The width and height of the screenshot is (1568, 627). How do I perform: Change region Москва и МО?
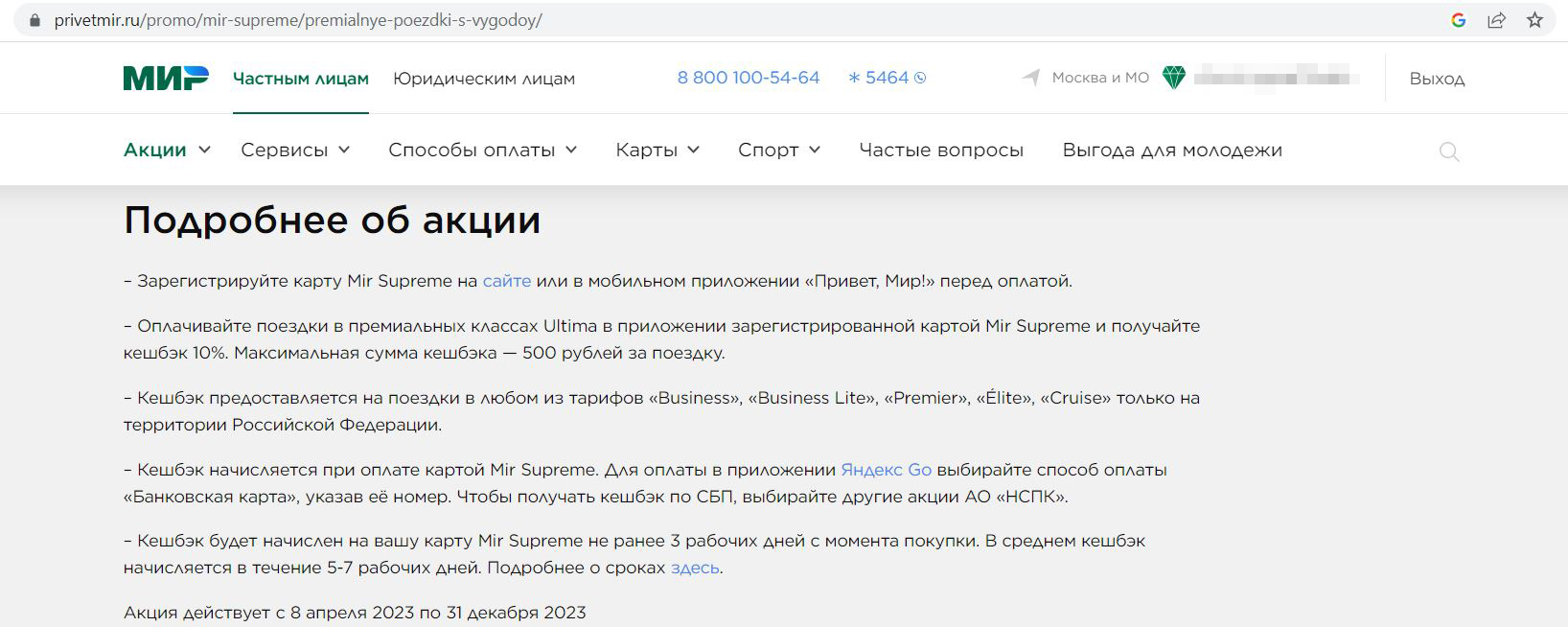pos(1100,78)
